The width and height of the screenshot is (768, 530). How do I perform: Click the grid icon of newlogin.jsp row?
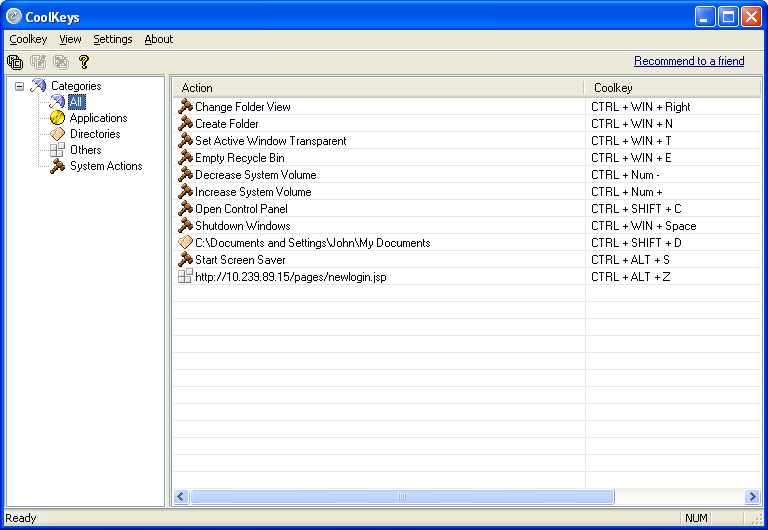tap(185, 276)
